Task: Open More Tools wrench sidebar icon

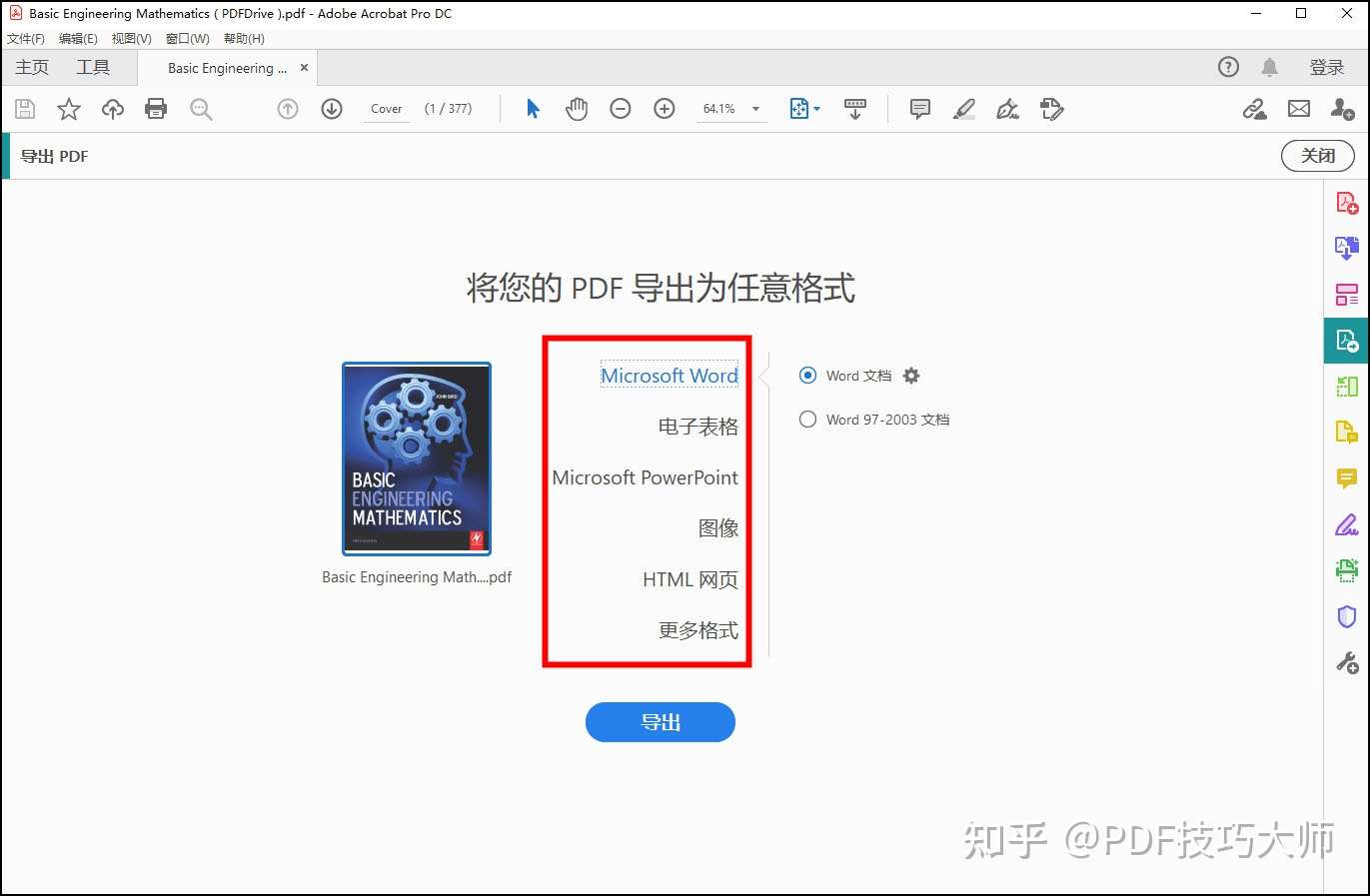Action: [1347, 662]
